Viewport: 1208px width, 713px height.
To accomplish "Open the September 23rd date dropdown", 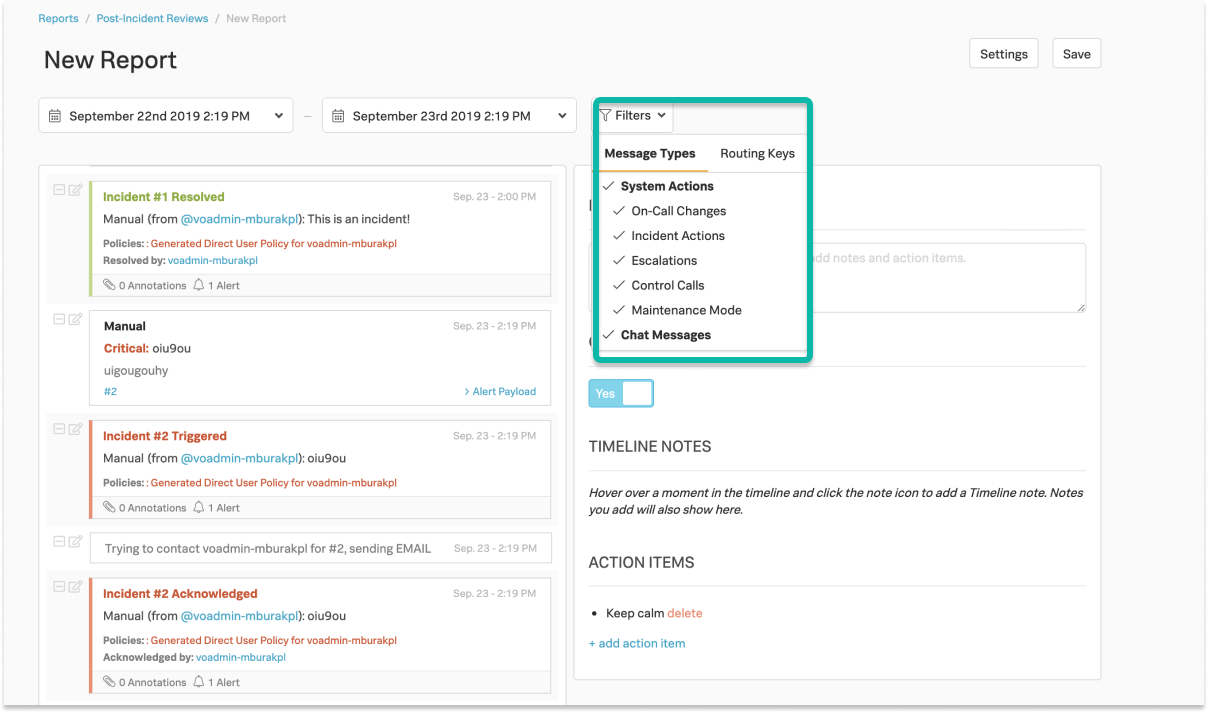I will [x=563, y=115].
